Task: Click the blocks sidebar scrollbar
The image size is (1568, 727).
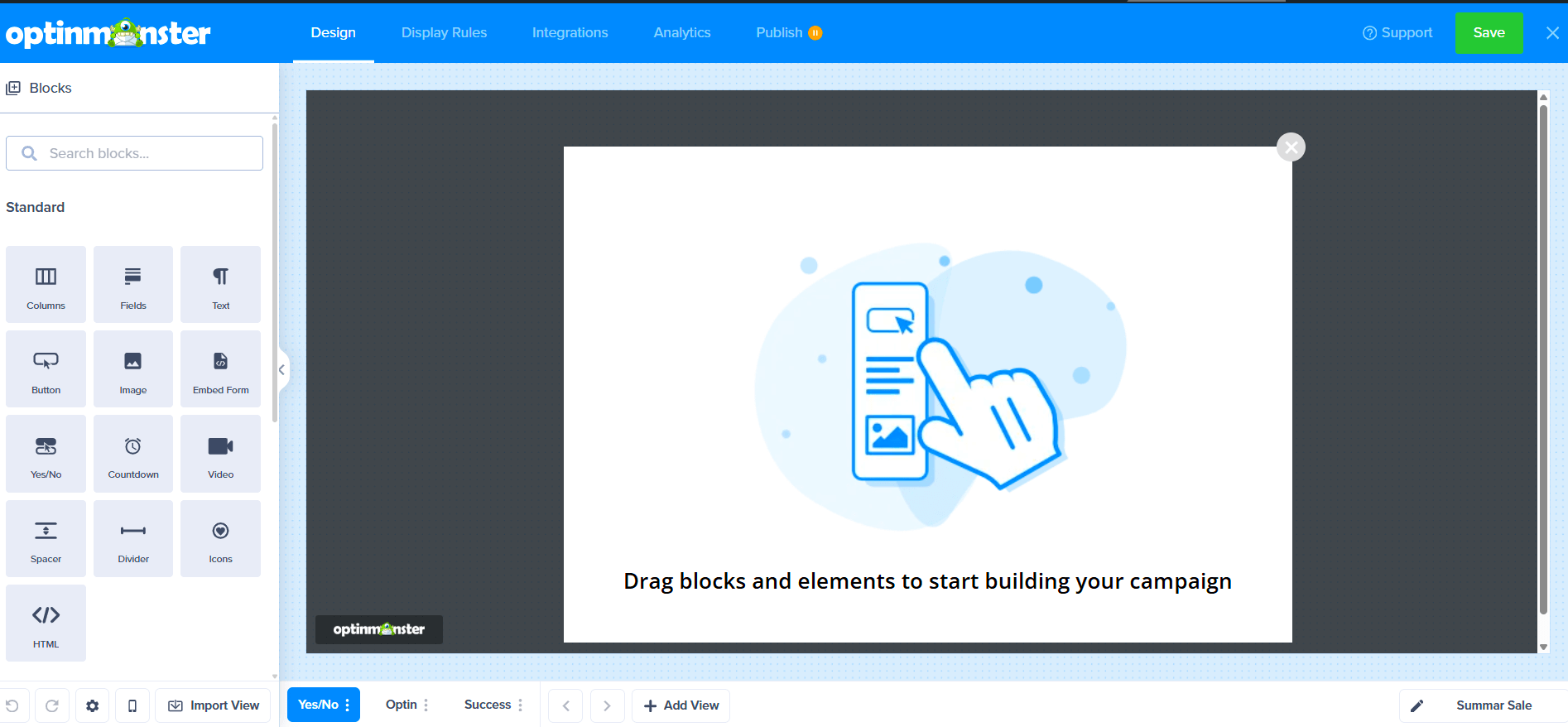Action: coord(275,273)
